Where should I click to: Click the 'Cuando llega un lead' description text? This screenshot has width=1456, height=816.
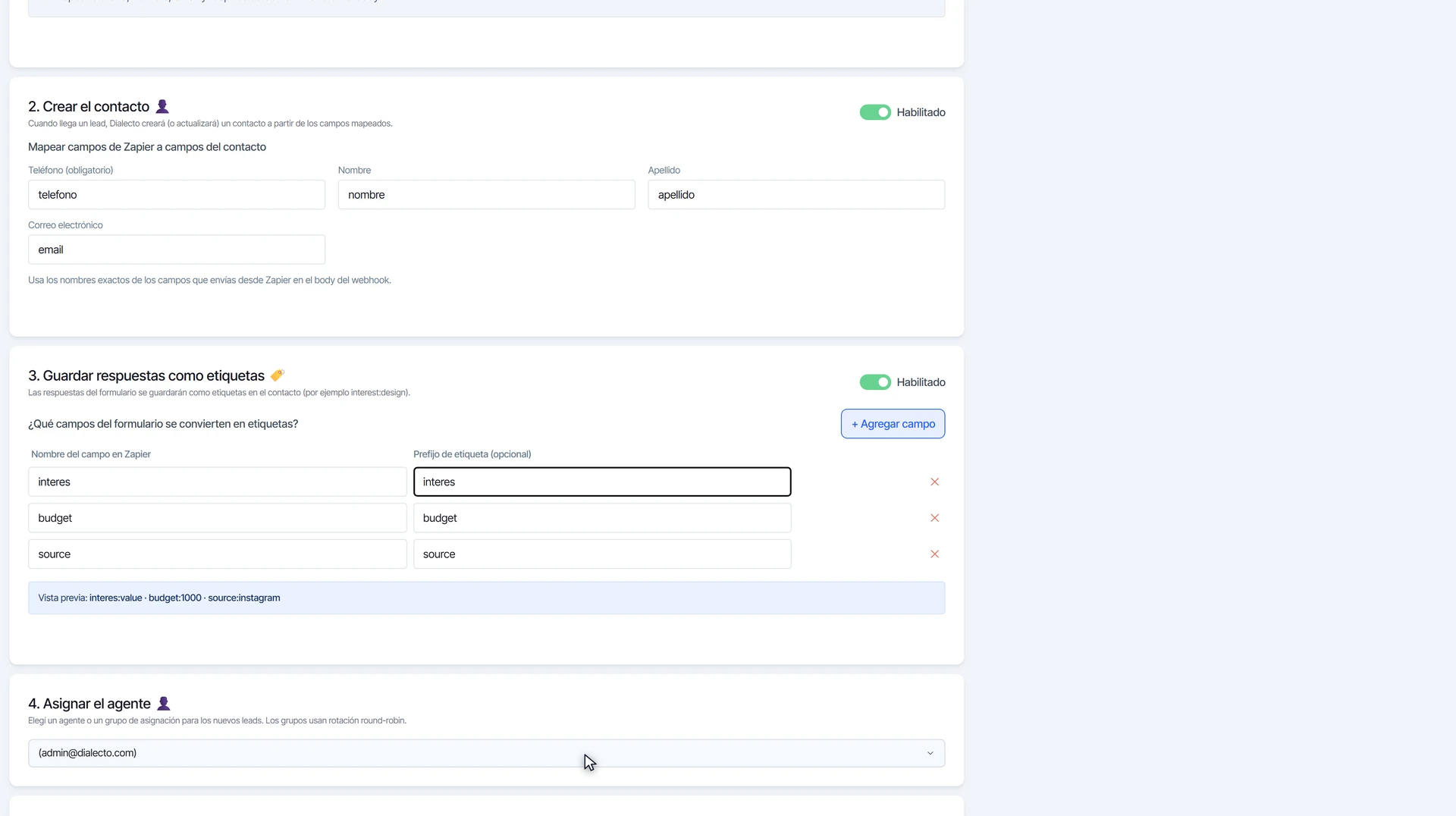(x=210, y=124)
